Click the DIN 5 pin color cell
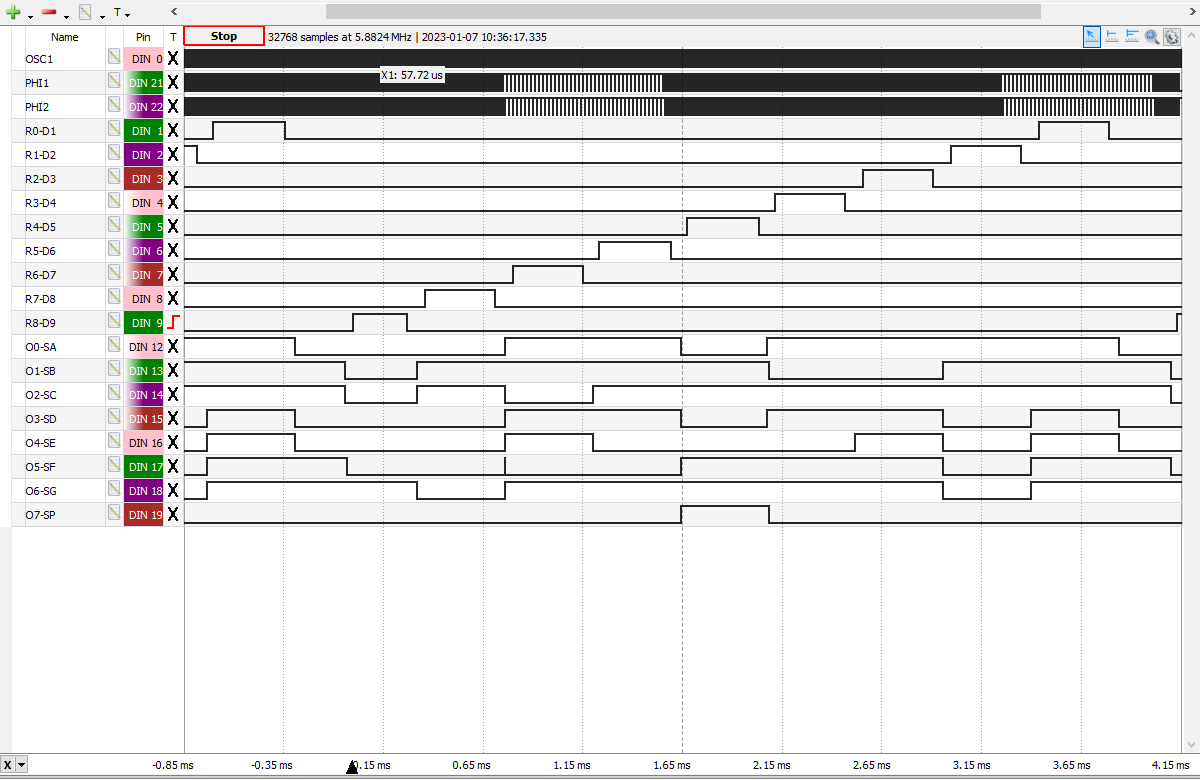The height and width of the screenshot is (780, 1200). pyautogui.click(x=143, y=227)
